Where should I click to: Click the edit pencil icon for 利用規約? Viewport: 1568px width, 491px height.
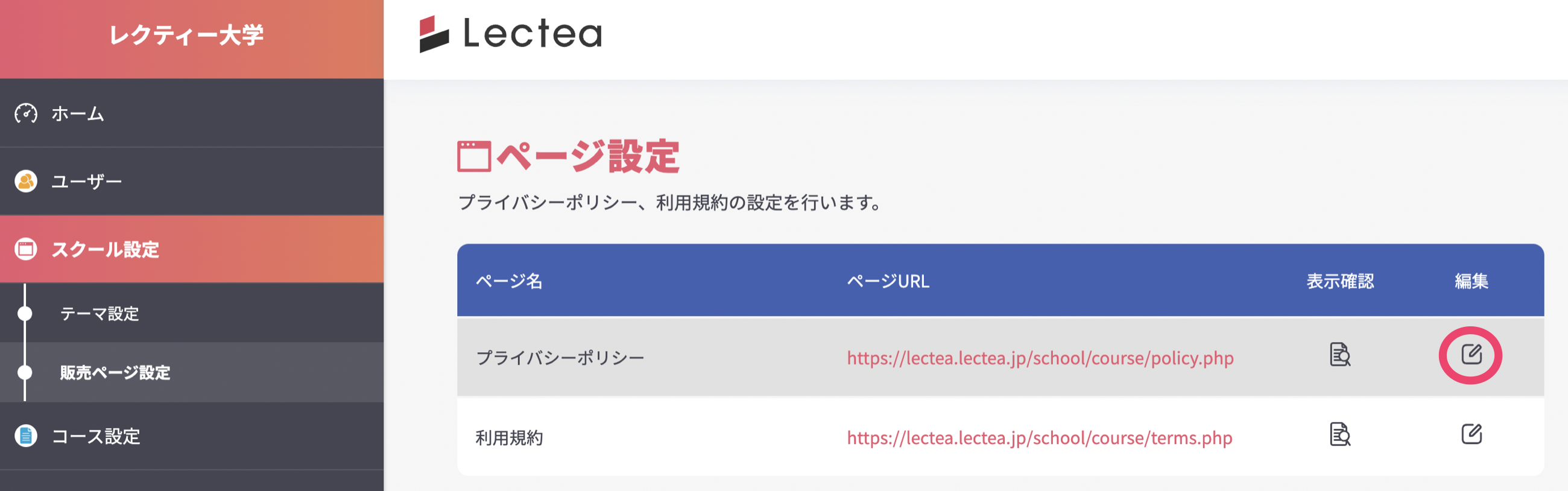[x=1473, y=434]
